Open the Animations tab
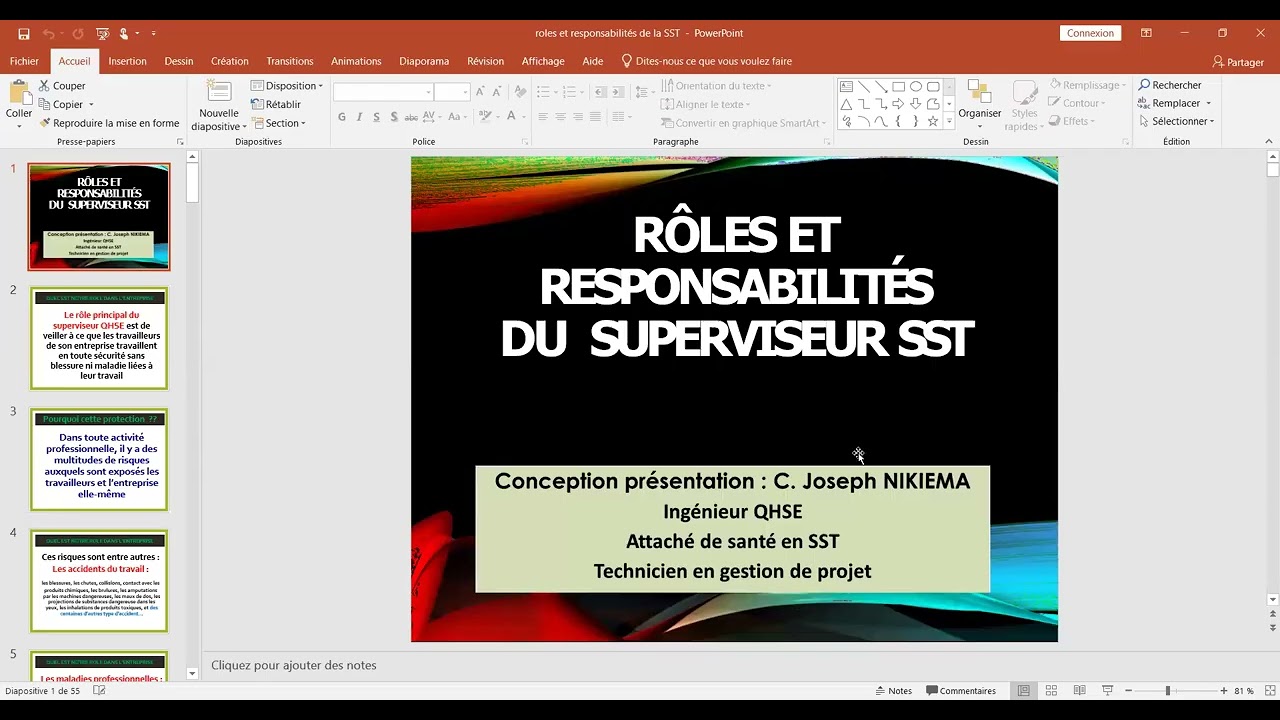The height and width of the screenshot is (720, 1280). tap(356, 61)
